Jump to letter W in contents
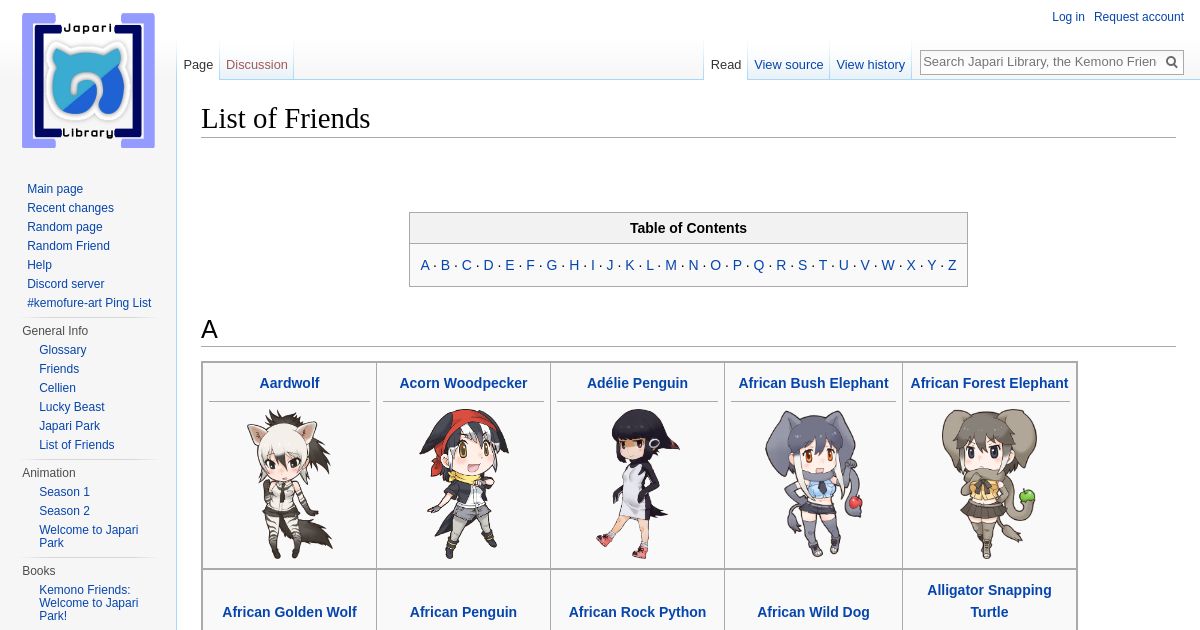Image resolution: width=1200 pixels, height=630 pixels. pyautogui.click(x=888, y=265)
